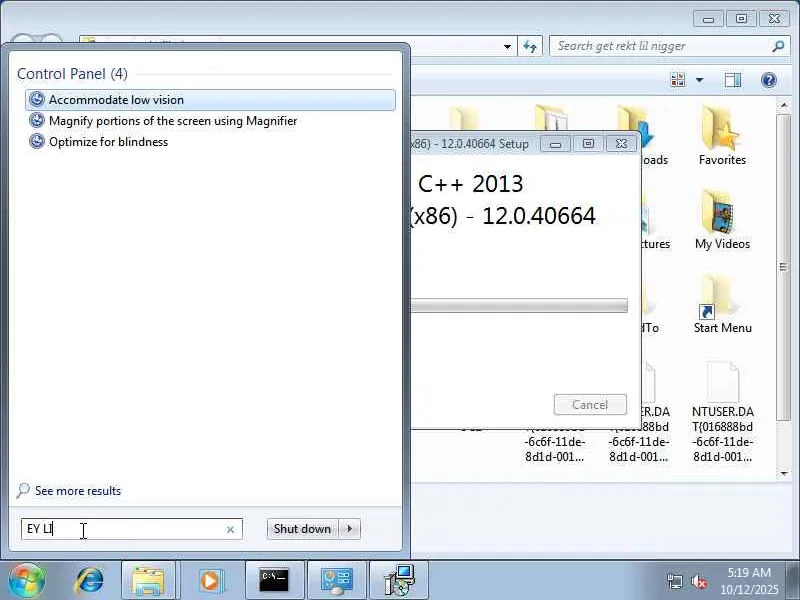Open Accommodate low vision result
This screenshot has height=600, width=800.
click(210, 99)
